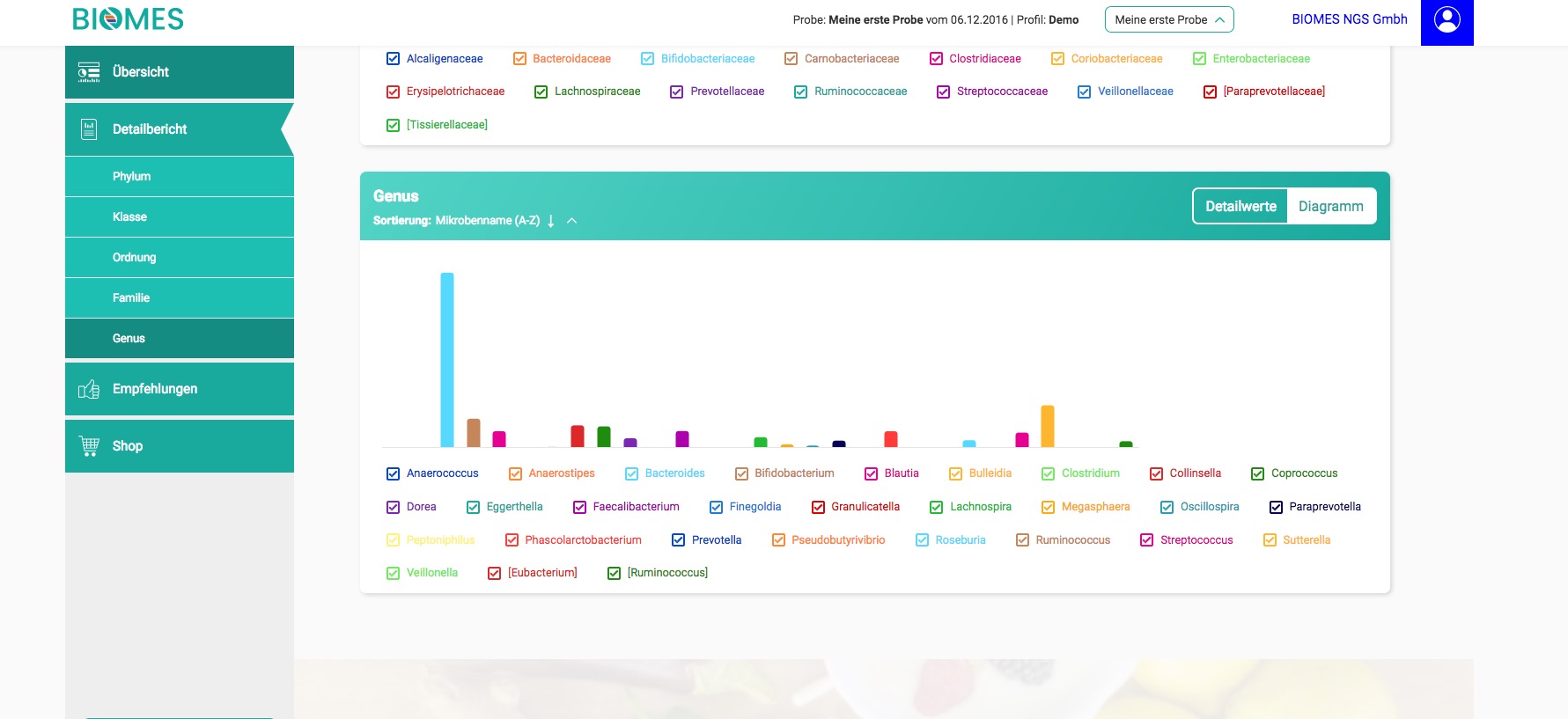The width and height of the screenshot is (1568, 719).
Task: Open the Phylum section in sidebar
Action: coord(132,176)
